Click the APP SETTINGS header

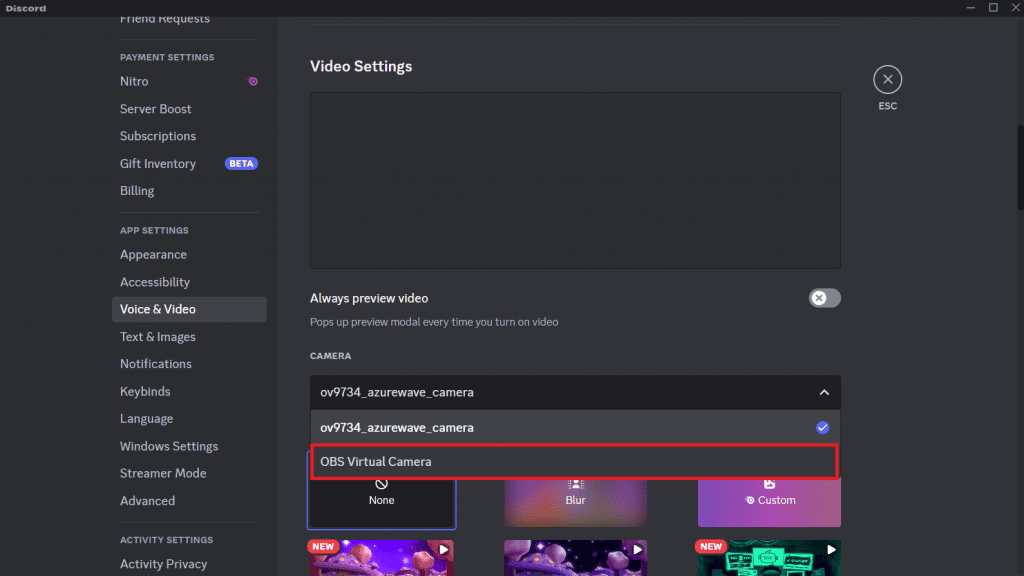154,231
